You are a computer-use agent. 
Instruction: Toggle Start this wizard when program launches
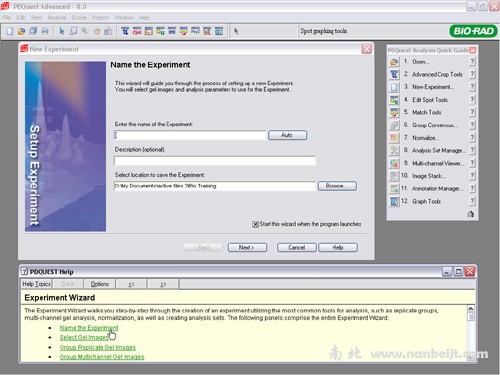pos(255,224)
